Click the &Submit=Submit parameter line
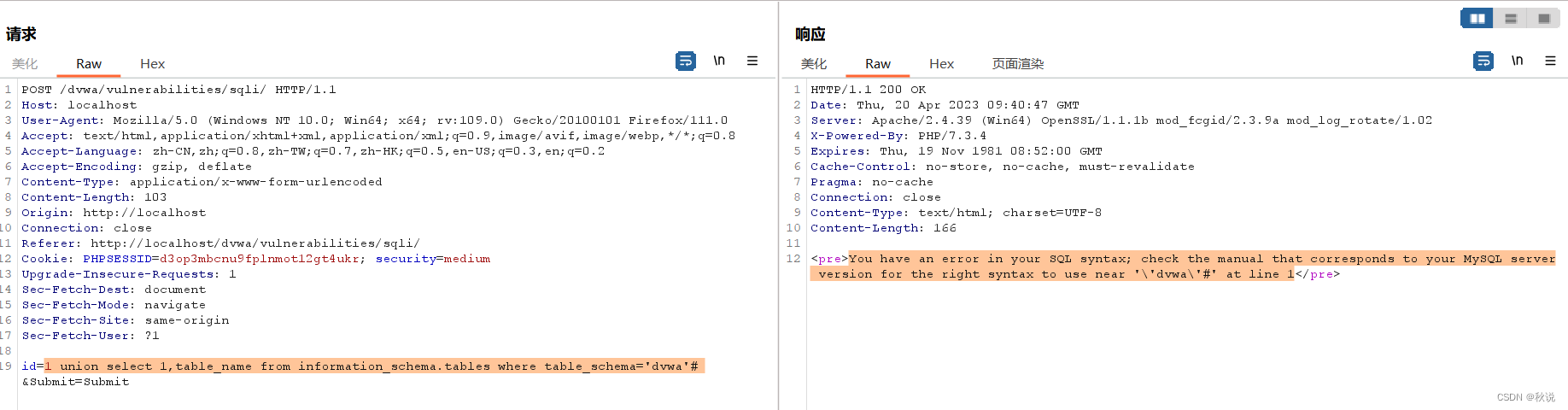 [75, 382]
